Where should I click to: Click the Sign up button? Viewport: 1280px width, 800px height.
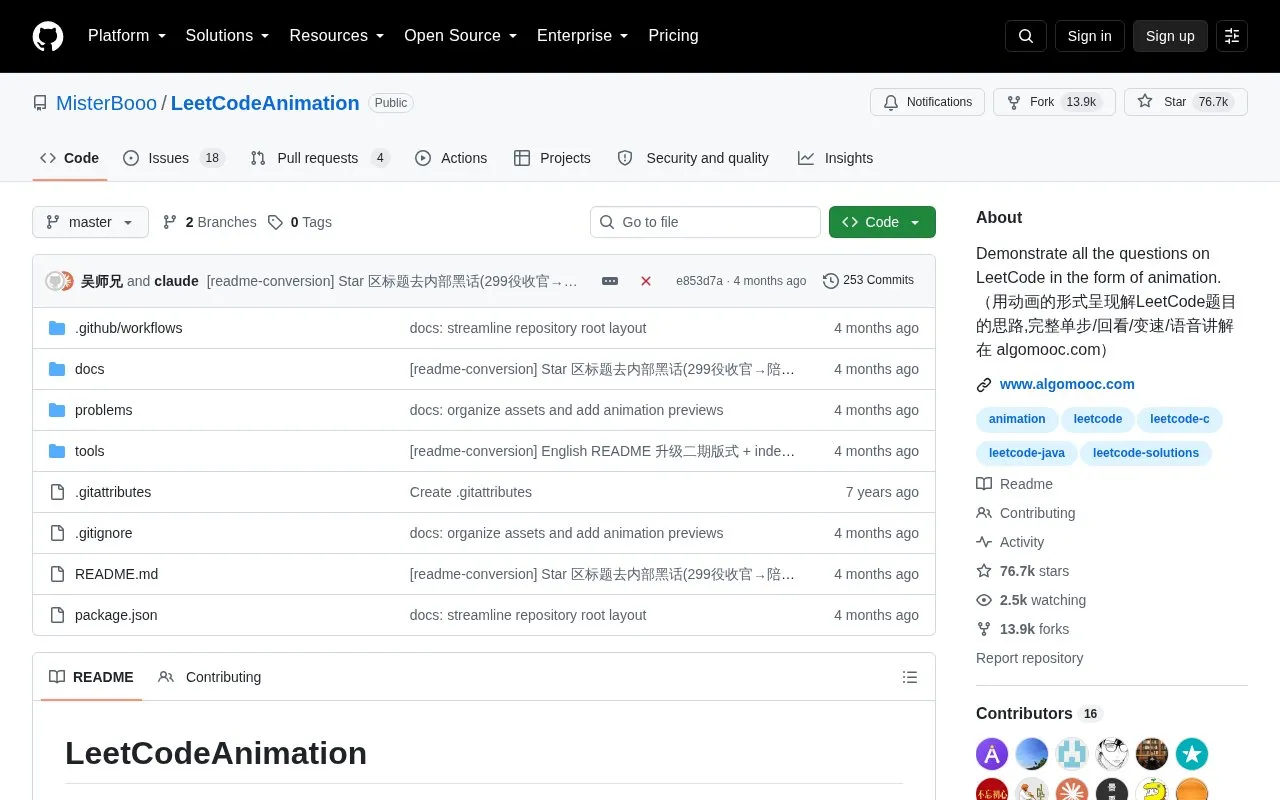pyautogui.click(x=1170, y=36)
